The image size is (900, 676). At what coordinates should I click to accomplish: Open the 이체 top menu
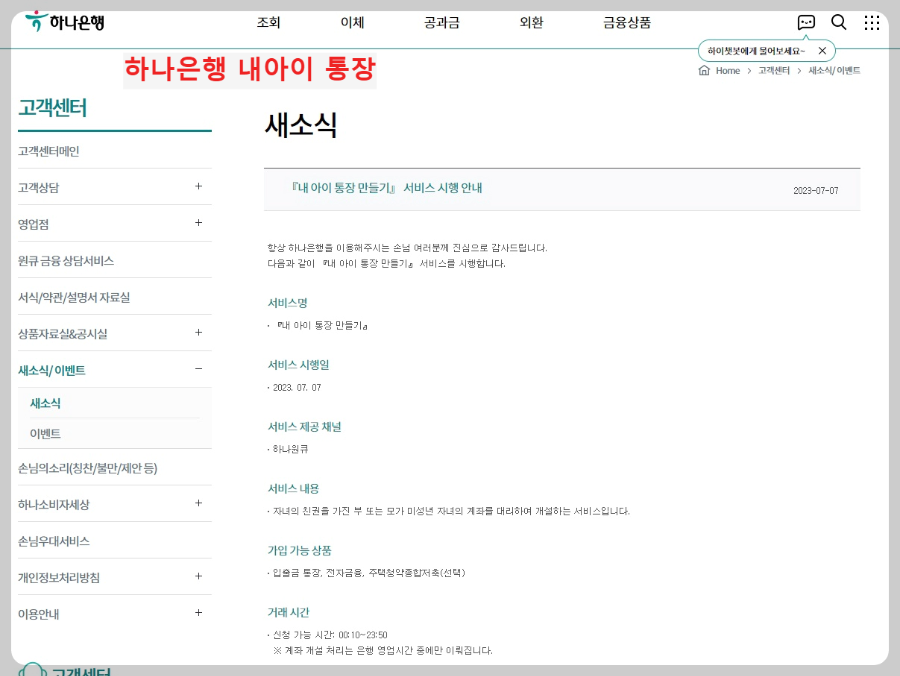coord(352,22)
